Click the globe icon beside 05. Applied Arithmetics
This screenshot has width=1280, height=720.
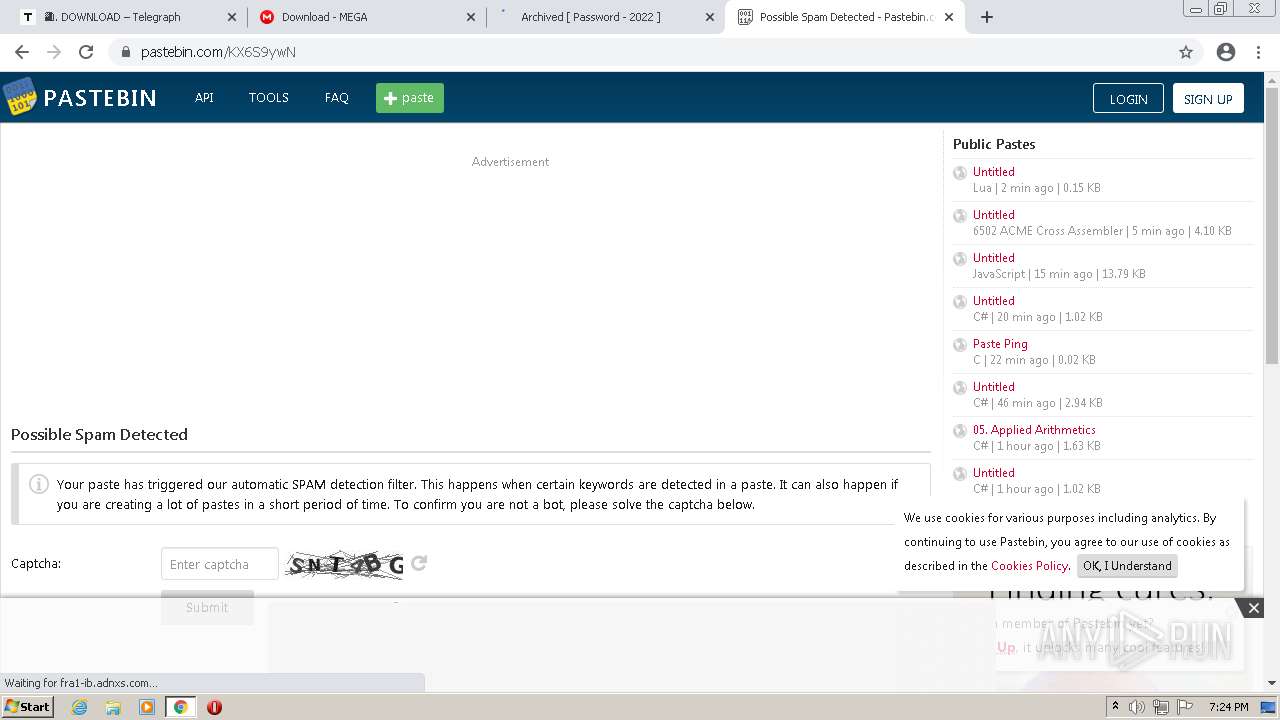(960, 430)
